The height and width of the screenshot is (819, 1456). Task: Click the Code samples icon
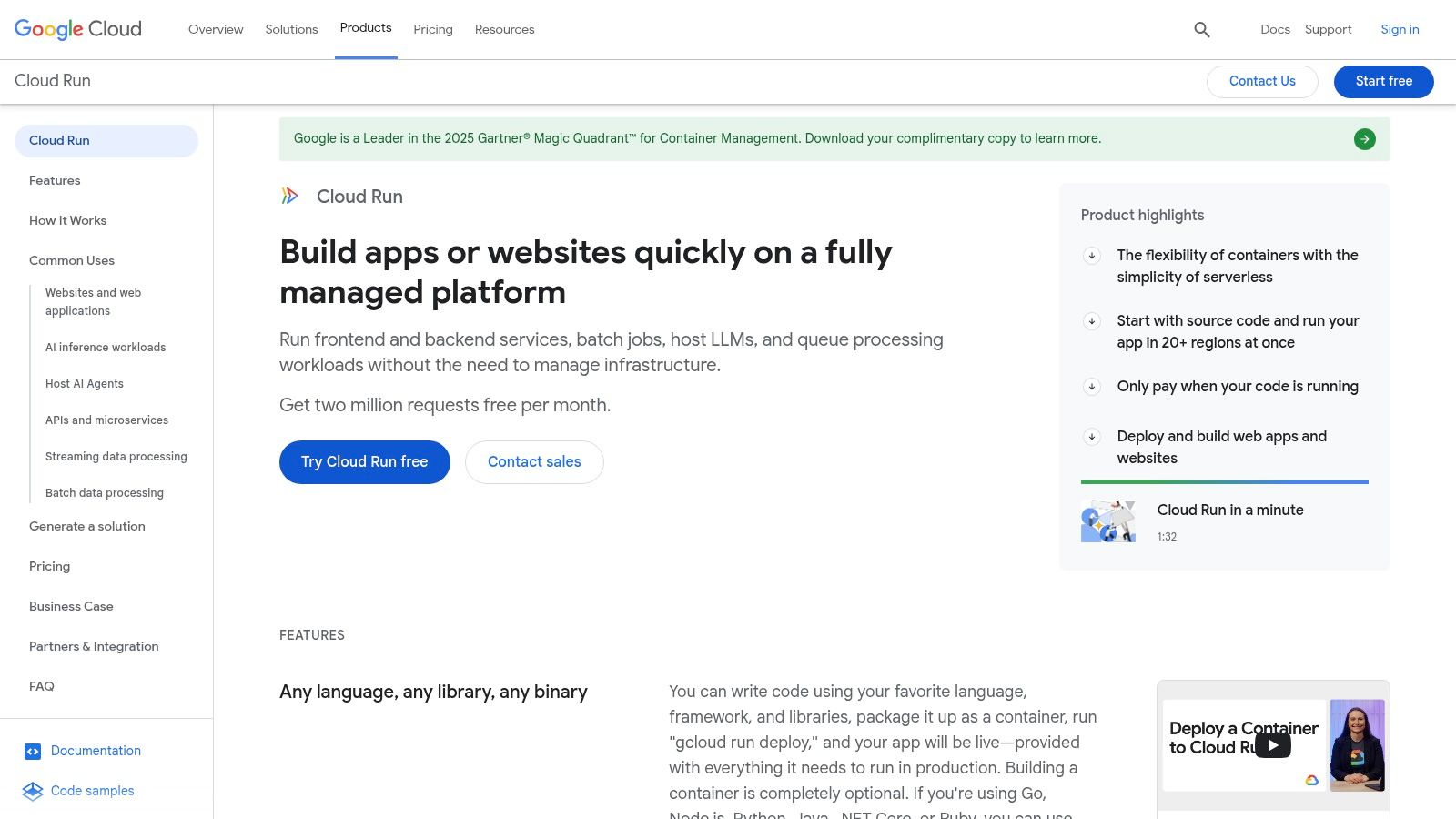(x=33, y=792)
